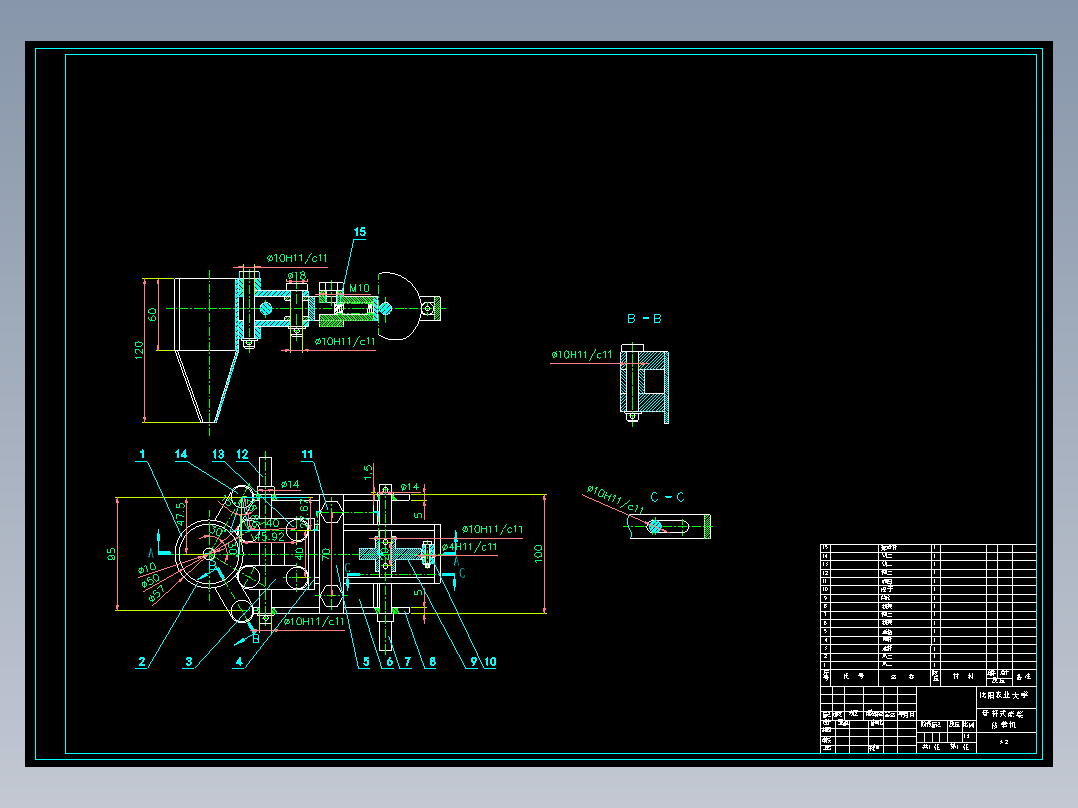Select the Ø4H11/c11 pin fit callout
Image resolution: width=1078 pixels, height=808 pixels.
click(x=471, y=547)
